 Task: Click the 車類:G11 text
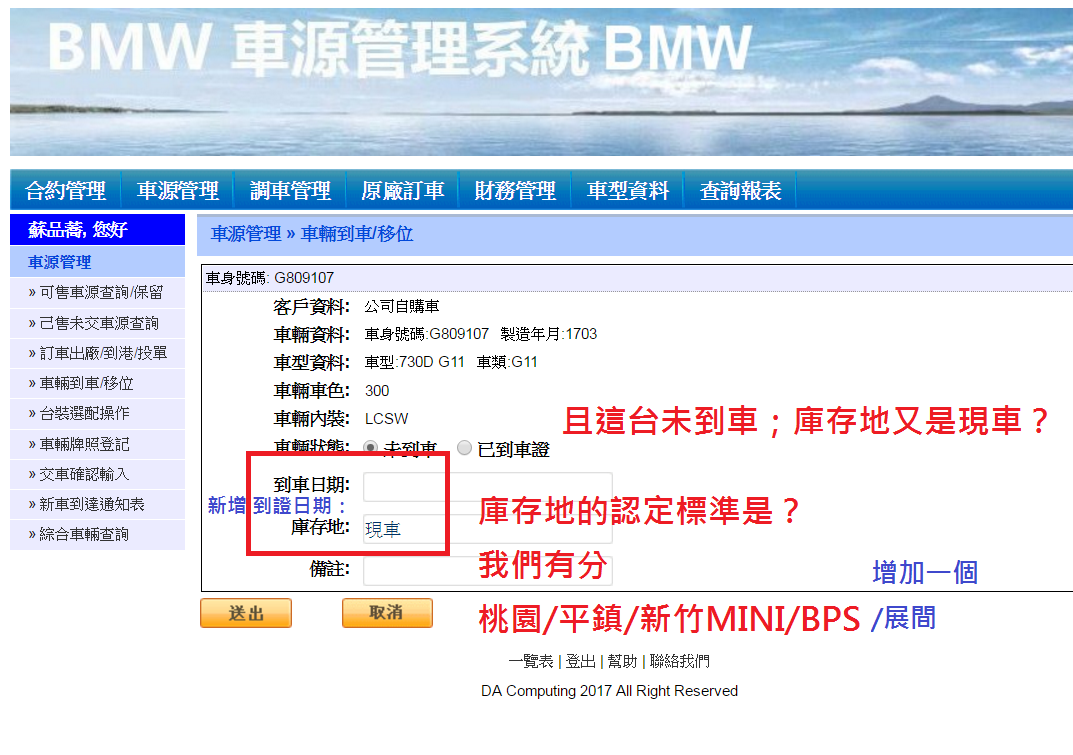507,362
